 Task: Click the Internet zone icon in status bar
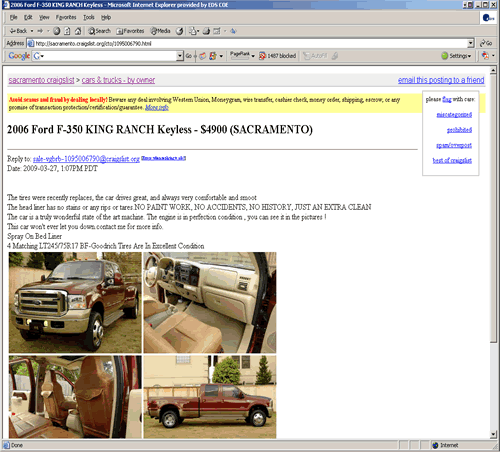point(435,445)
